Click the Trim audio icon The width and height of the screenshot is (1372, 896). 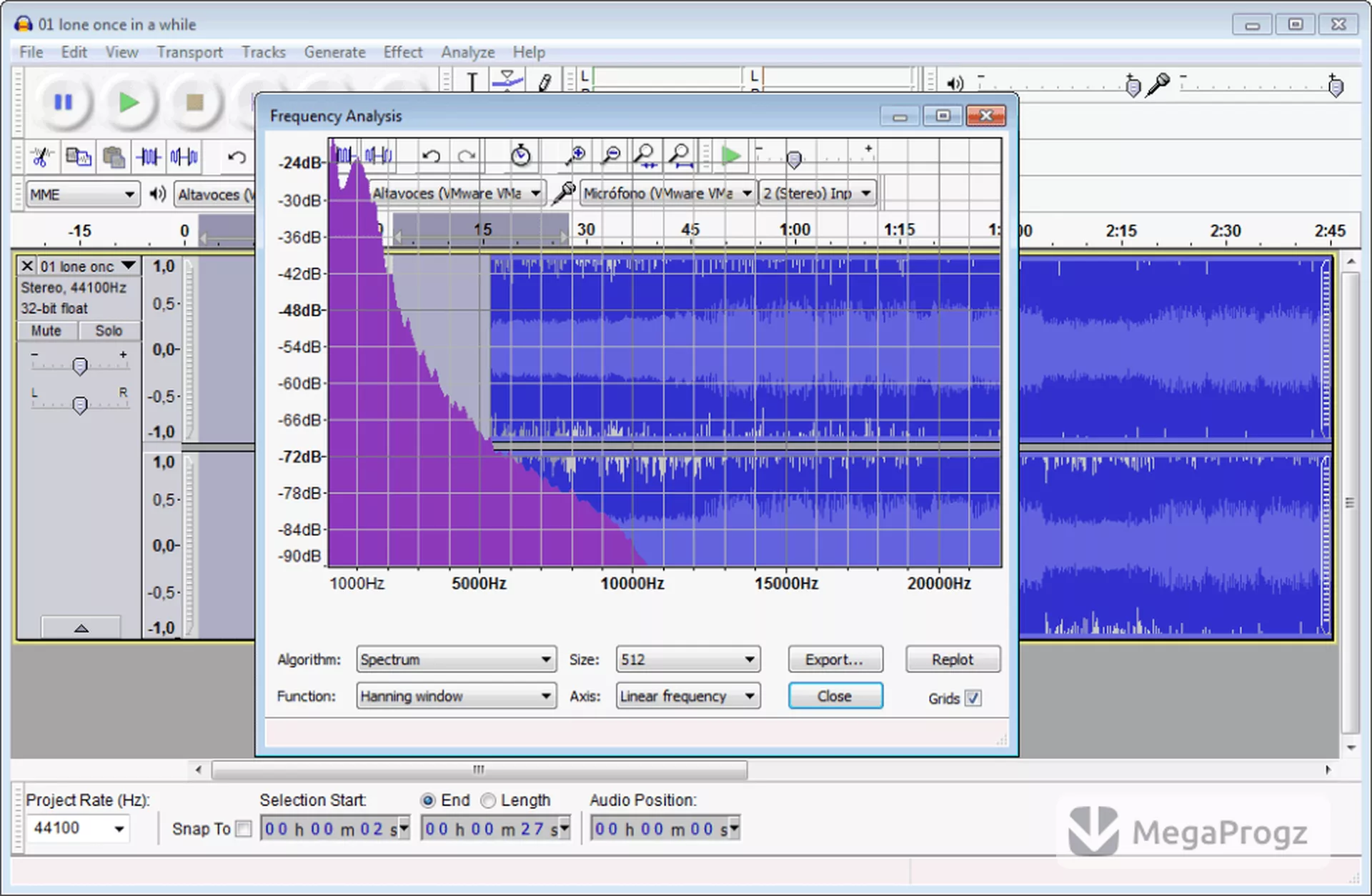149,156
